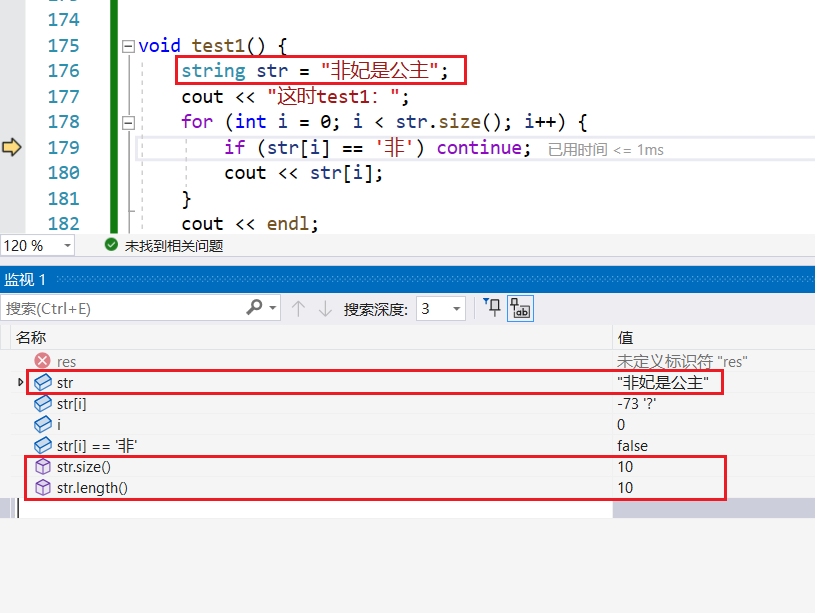815x613 pixels.
Task: Select the res watch row error icon
Action: click(x=43, y=361)
